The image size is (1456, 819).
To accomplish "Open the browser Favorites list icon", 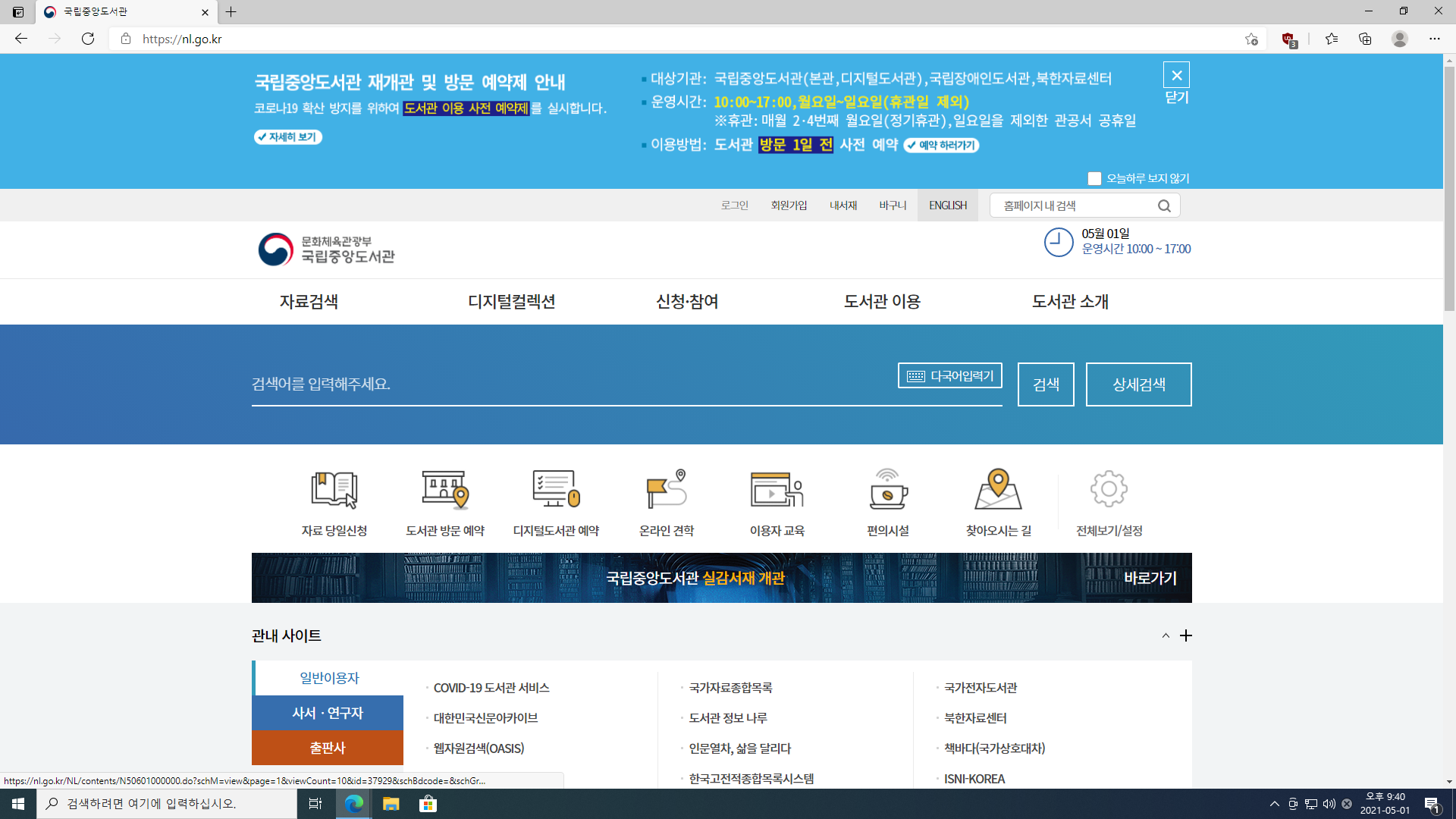I will [1332, 39].
